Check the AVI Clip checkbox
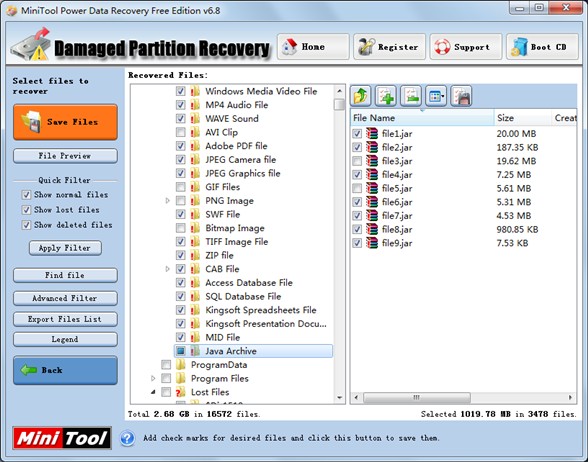Viewport: 588px width, 462px height. point(180,132)
